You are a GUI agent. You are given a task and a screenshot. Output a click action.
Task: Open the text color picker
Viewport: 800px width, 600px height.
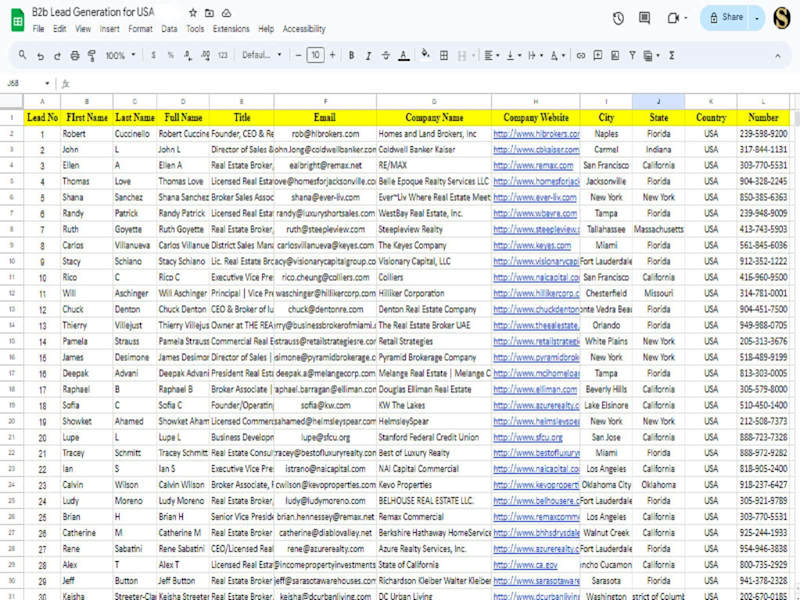[x=404, y=55]
